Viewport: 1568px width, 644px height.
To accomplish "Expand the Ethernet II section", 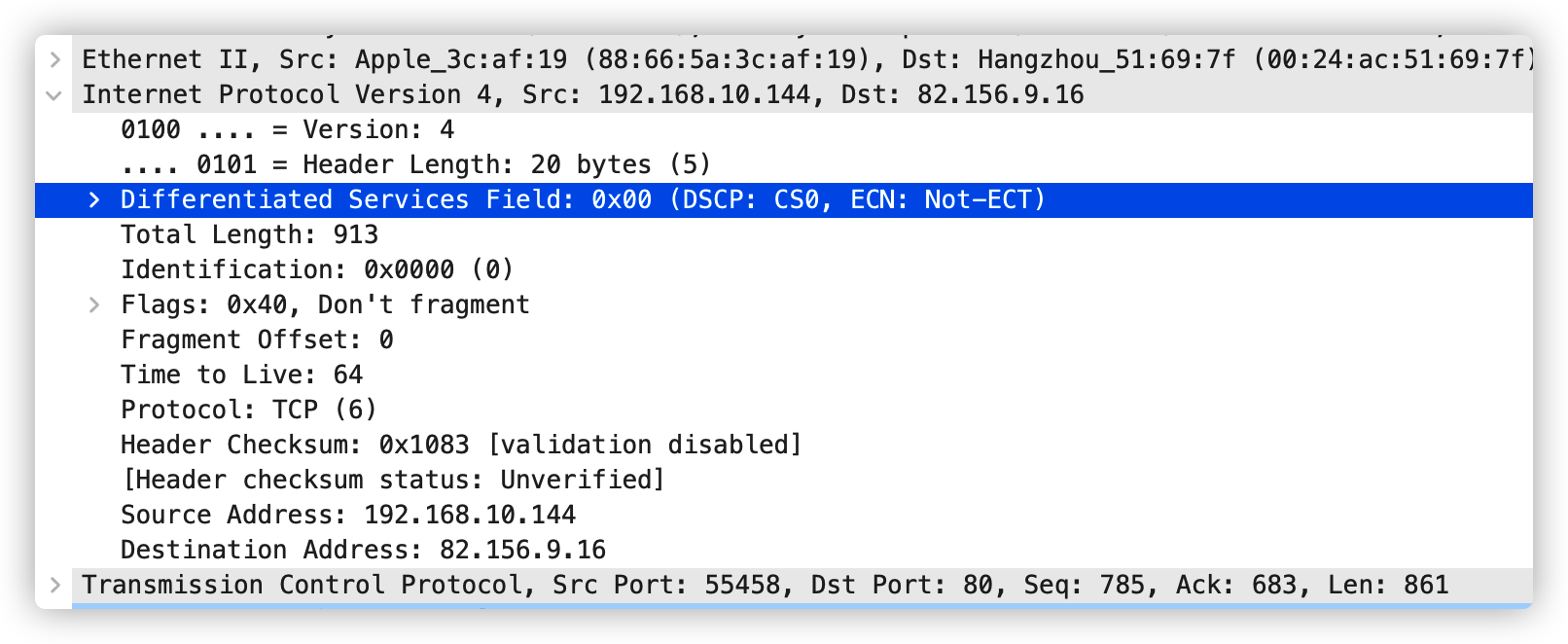I will pos(55,59).
